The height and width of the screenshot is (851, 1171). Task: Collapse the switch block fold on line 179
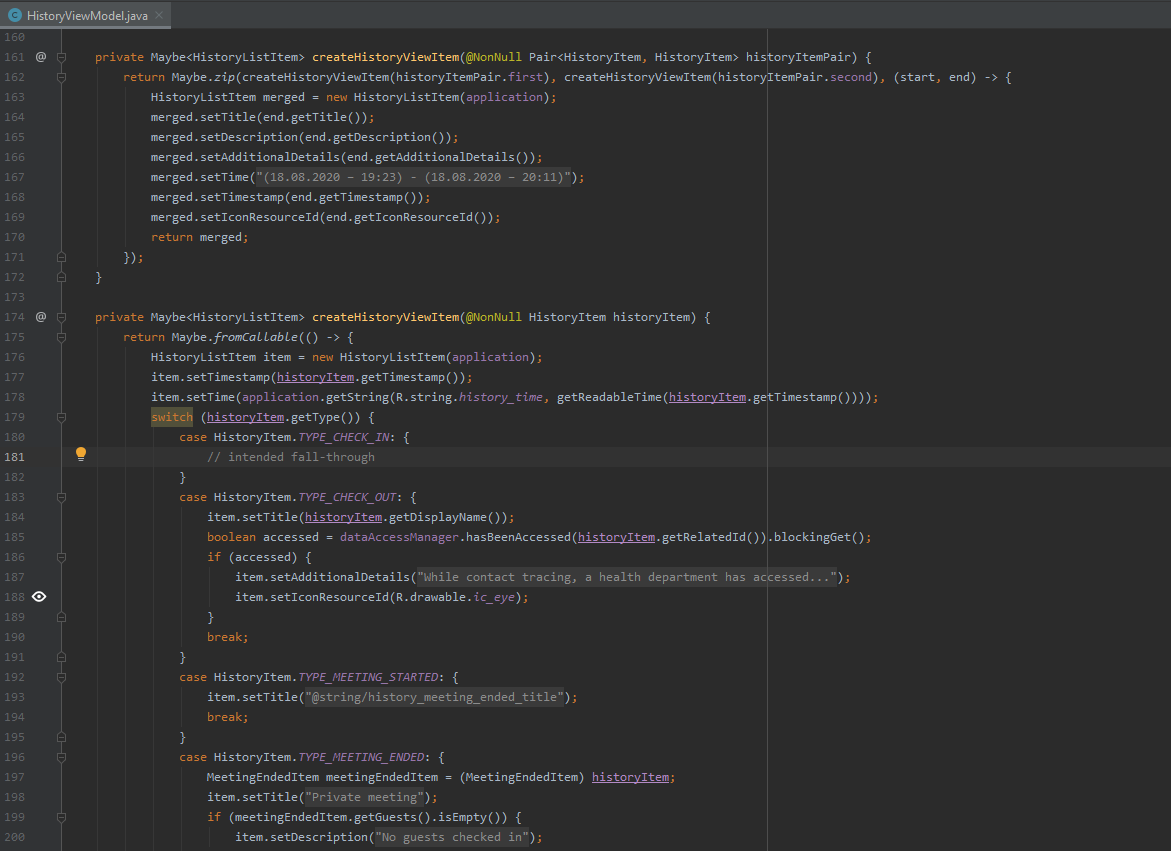click(61, 417)
